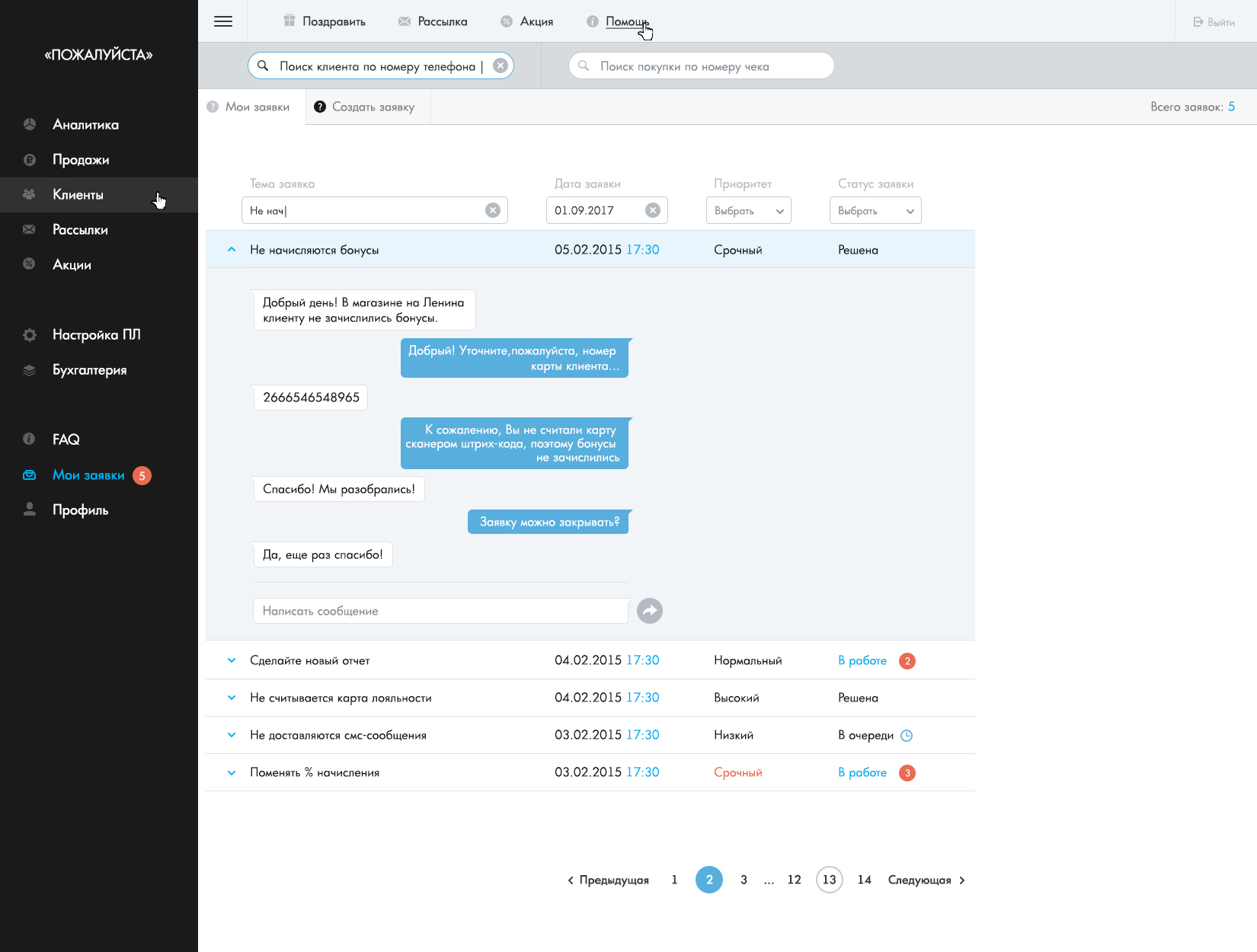Click the percent icon next to Акция
1257x952 pixels.
point(507,21)
